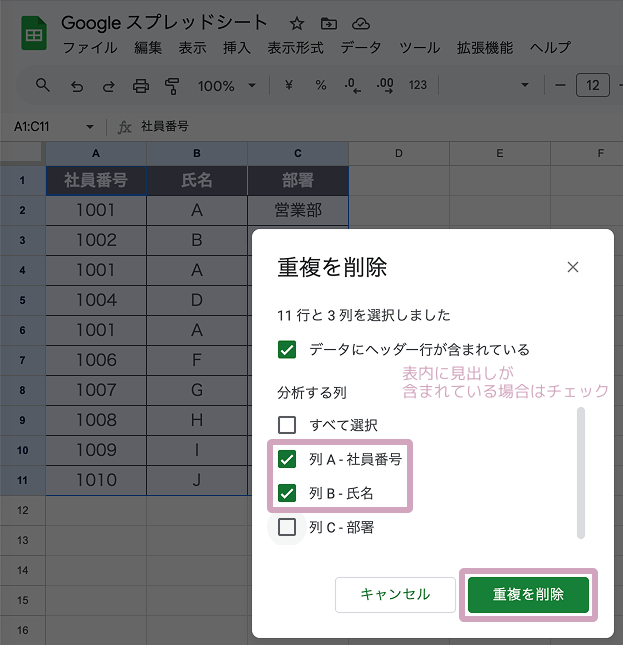The width and height of the screenshot is (623, 645).
Task: Close the 重複を削除 dialog with X
Action: 573,267
